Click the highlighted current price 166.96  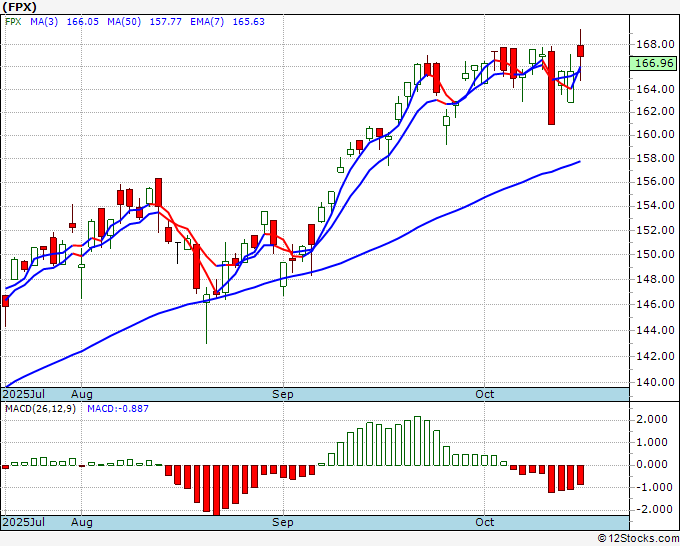pyautogui.click(x=654, y=63)
